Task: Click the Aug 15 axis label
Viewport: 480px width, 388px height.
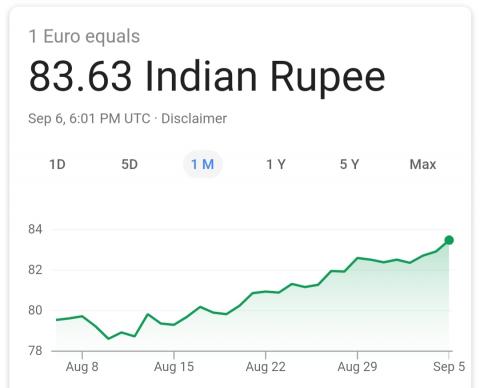Action: [174, 367]
